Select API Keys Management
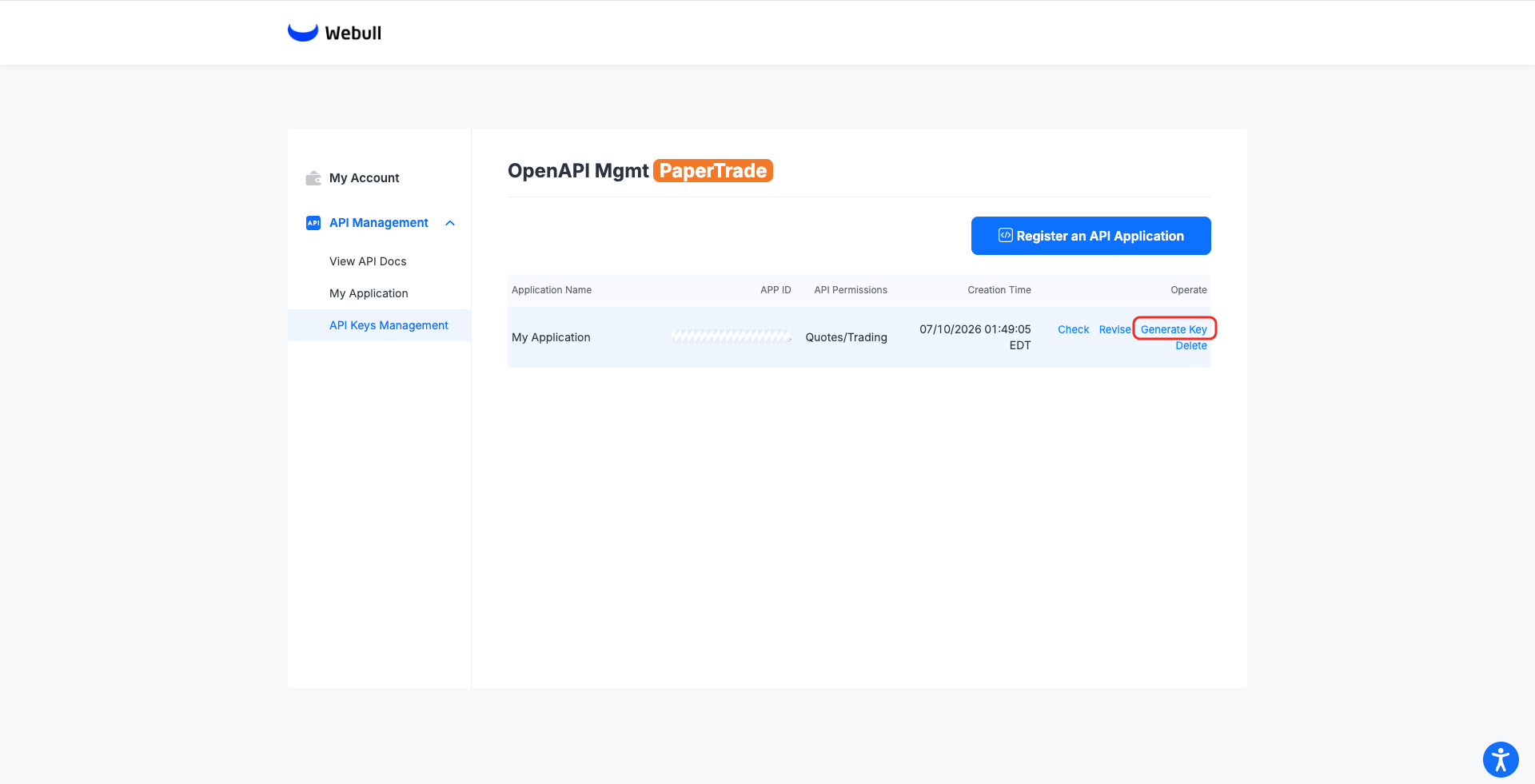The width and height of the screenshot is (1535, 784). click(x=389, y=325)
